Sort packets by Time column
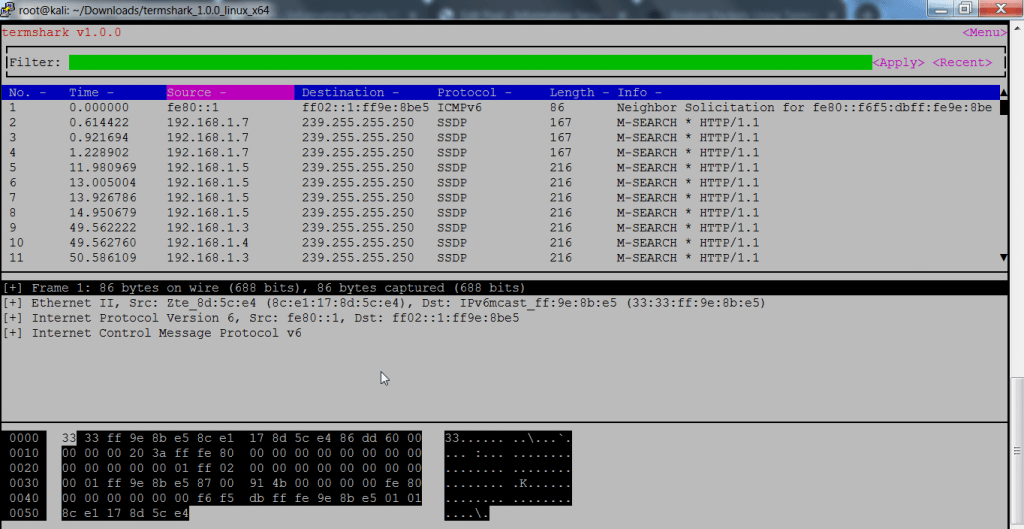This screenshot has height=529, width=1024. coord(91,93)
